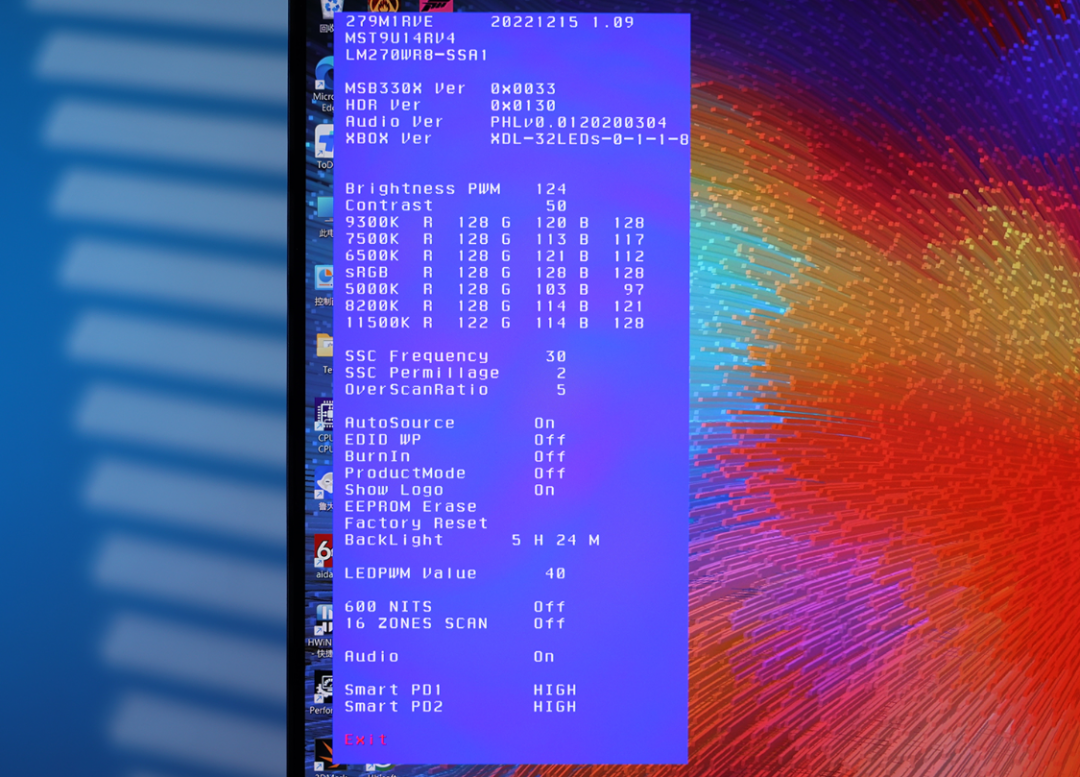Adjust the 11500K green value 114
Viewport: 1080px width, 777px height.
click(x=551, y=322)
